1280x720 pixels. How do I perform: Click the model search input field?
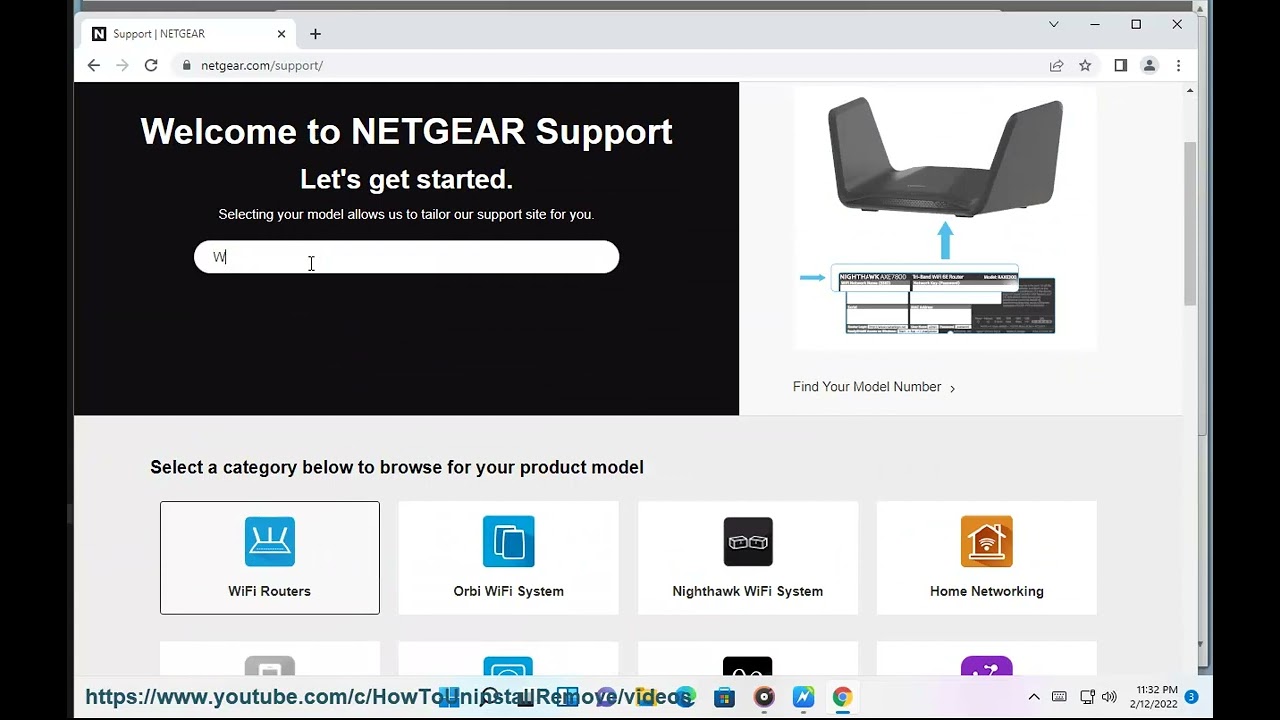[x=406, y=257]
